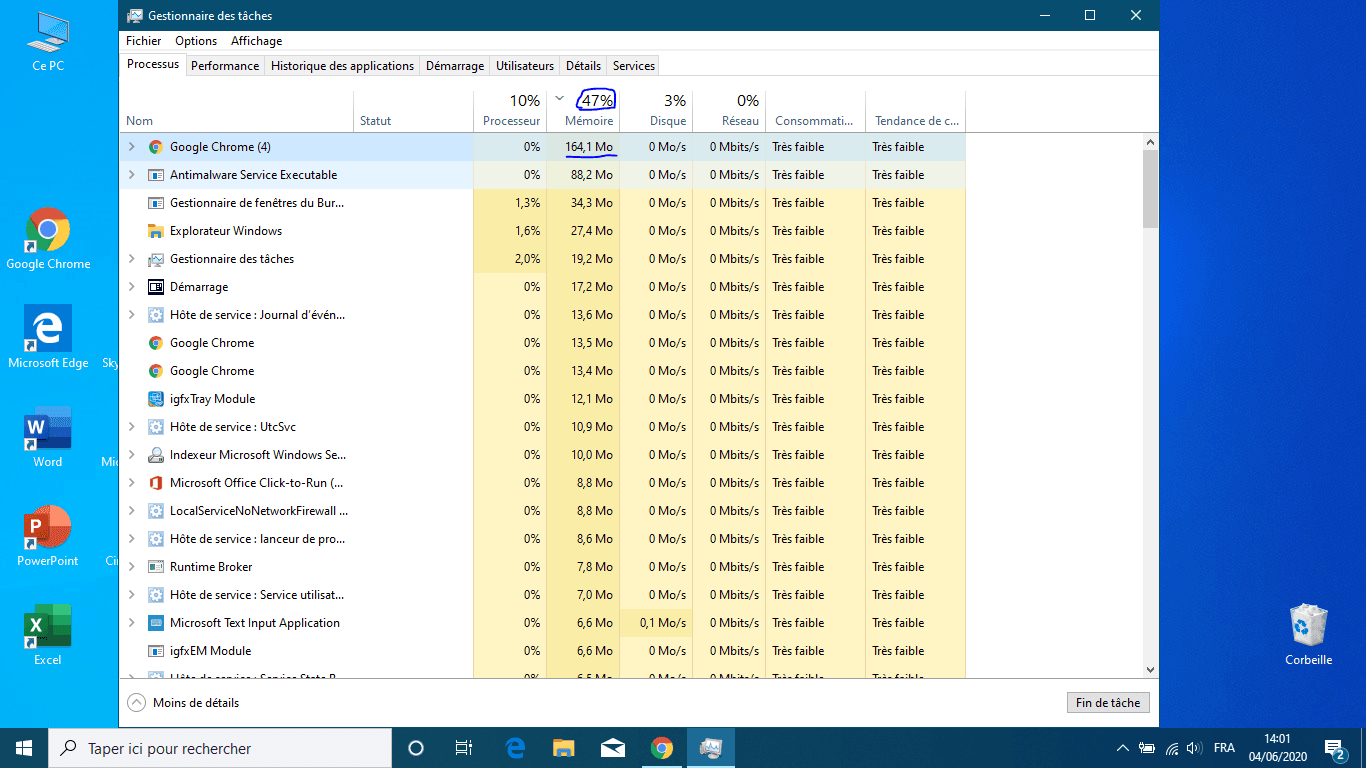The width and height of the screenshot is (1366, 768).
Task: Select PowerPoint desktop shortcut
Action: [x=48, y=535]
